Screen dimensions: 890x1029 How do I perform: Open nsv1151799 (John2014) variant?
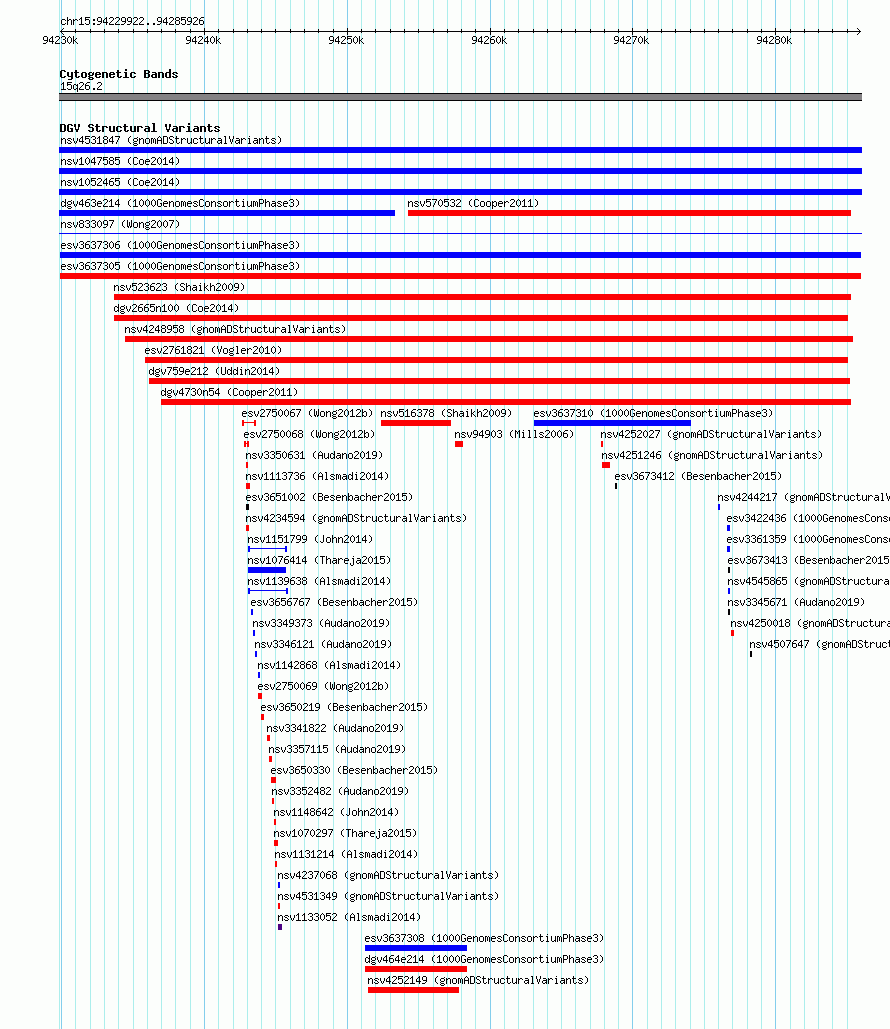(x=310, y=539)
